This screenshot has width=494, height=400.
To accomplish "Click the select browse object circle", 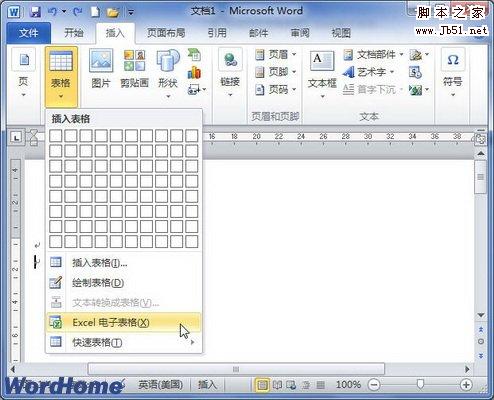I will [x=481, y=342].
